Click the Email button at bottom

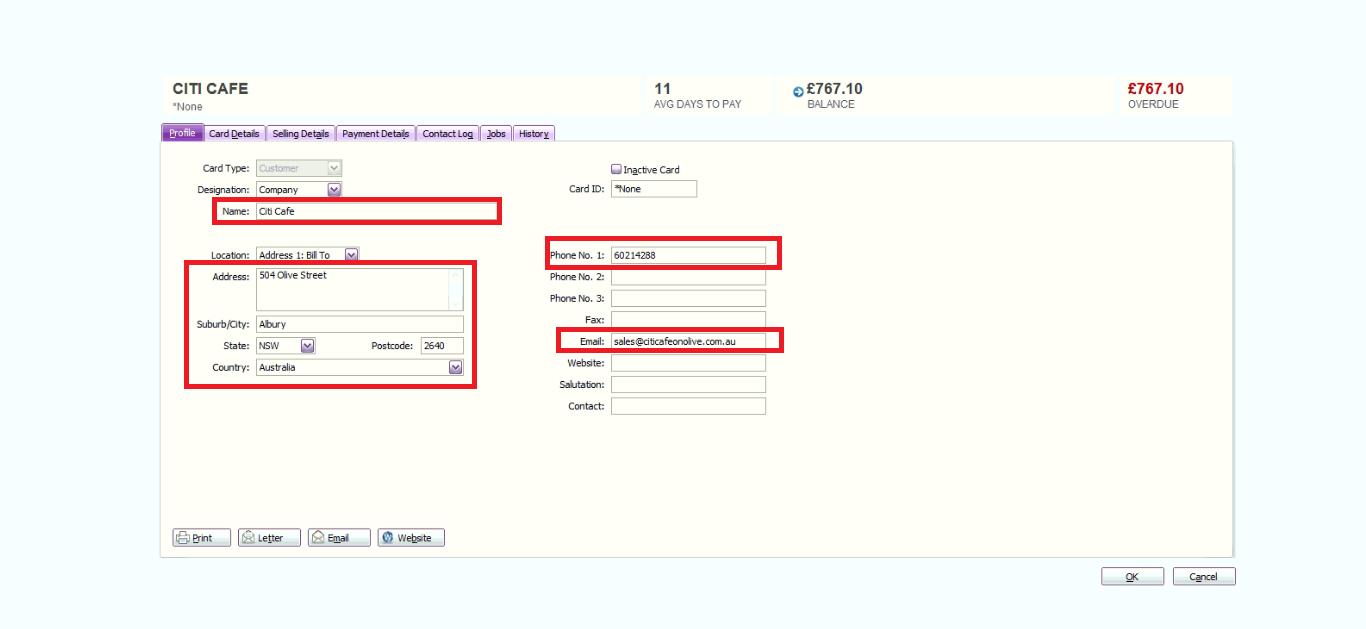339,538
